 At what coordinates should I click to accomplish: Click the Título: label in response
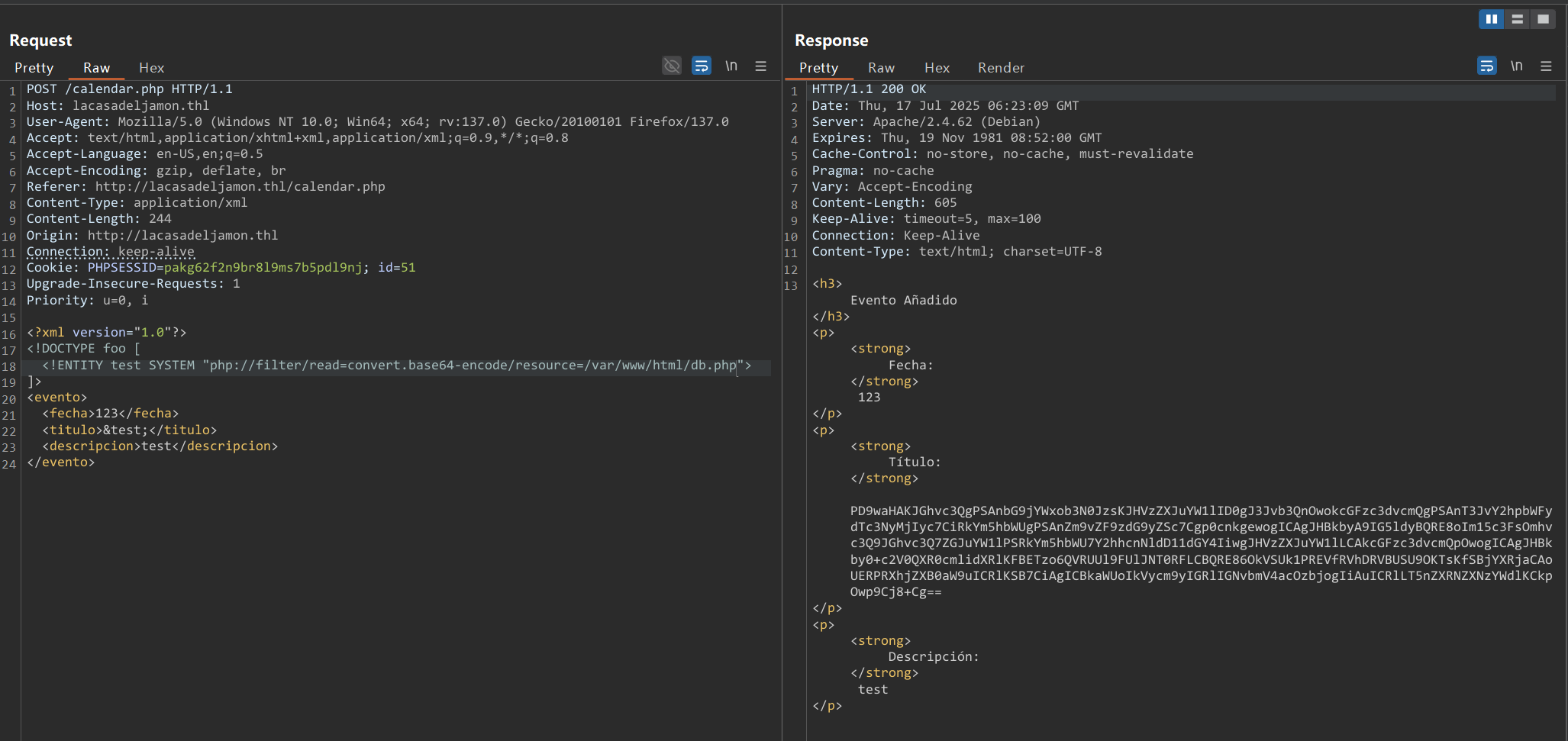(x=915, y=462)
